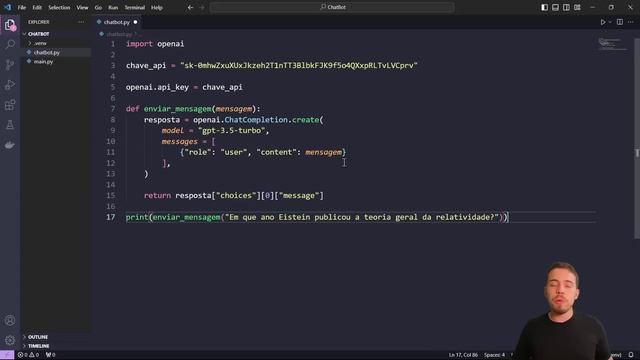Click "enviar_mensagem" in line 7 definition

click(x=178, y=109)
